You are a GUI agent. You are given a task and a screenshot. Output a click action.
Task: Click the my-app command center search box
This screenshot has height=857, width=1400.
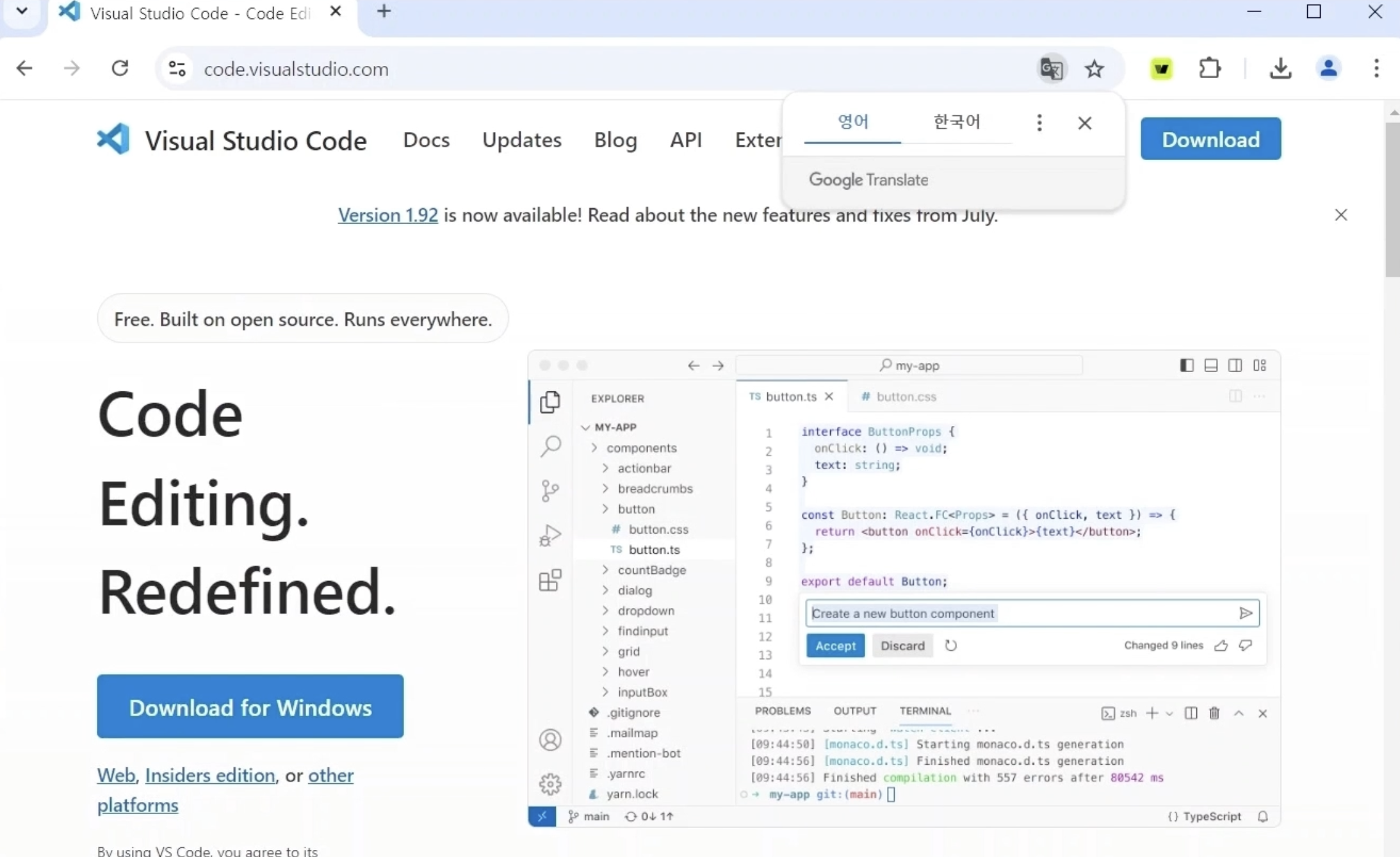(x=909, y=365)
